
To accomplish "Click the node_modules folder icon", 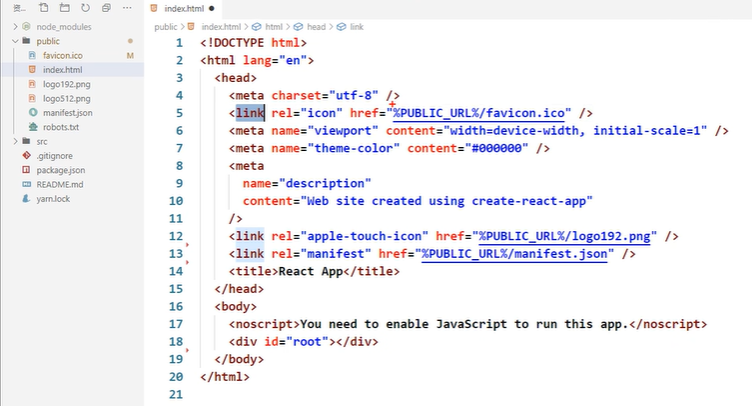I will [x=26, y=26].
